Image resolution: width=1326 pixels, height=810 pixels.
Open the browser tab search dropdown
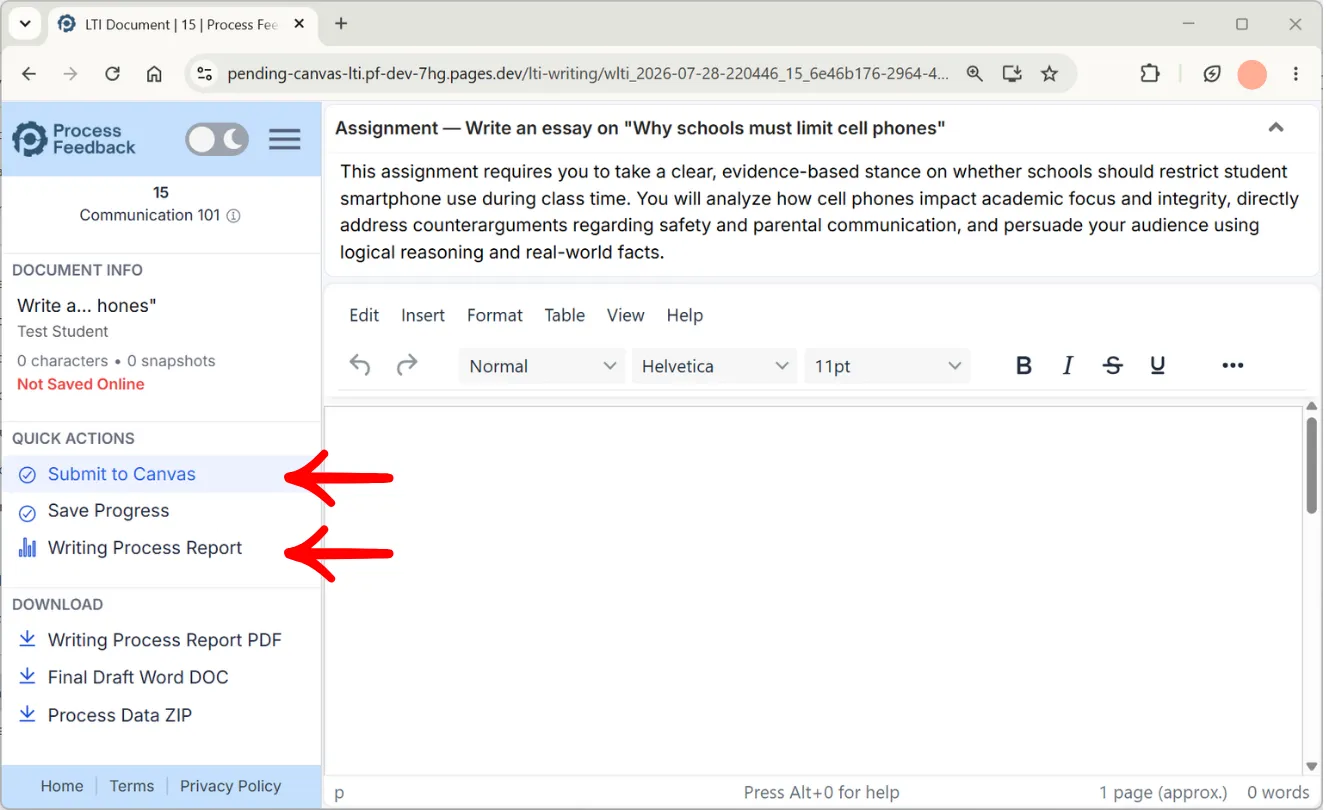tap(25, 23)
